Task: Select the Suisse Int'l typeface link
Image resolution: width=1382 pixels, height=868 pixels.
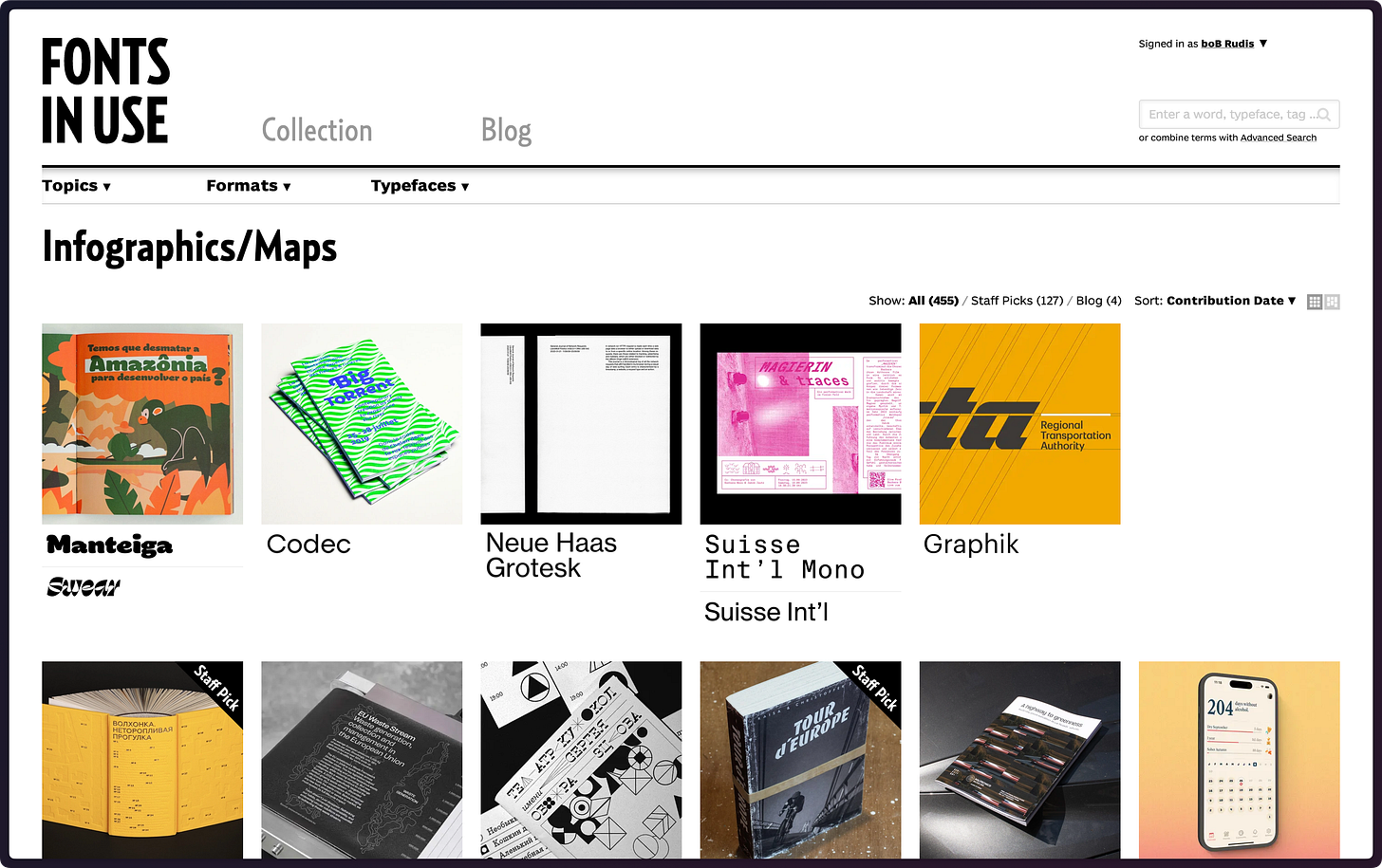Action: (x=766, y=612)
